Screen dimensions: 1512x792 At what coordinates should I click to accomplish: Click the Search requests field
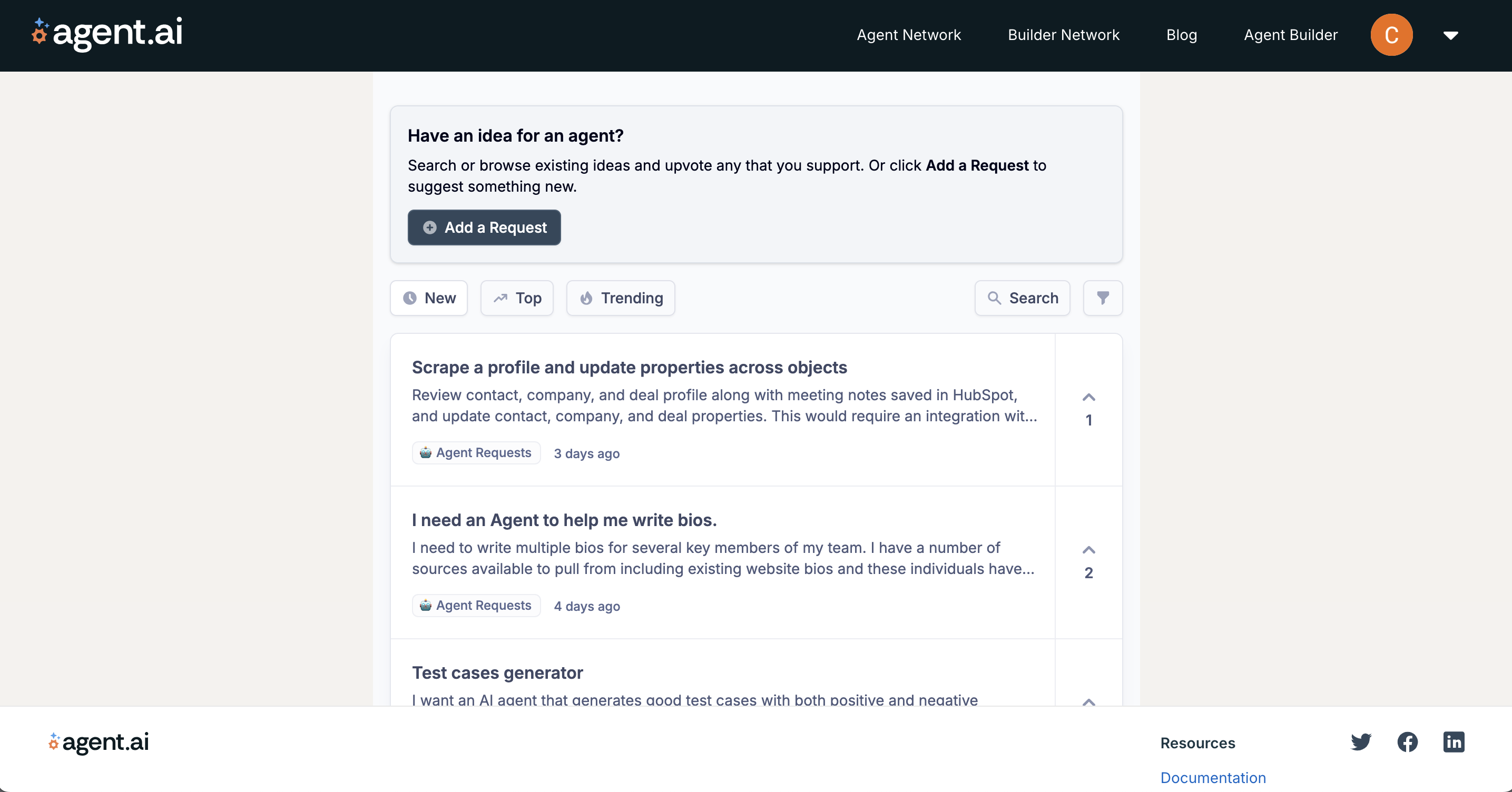(x=1023, y=298)
